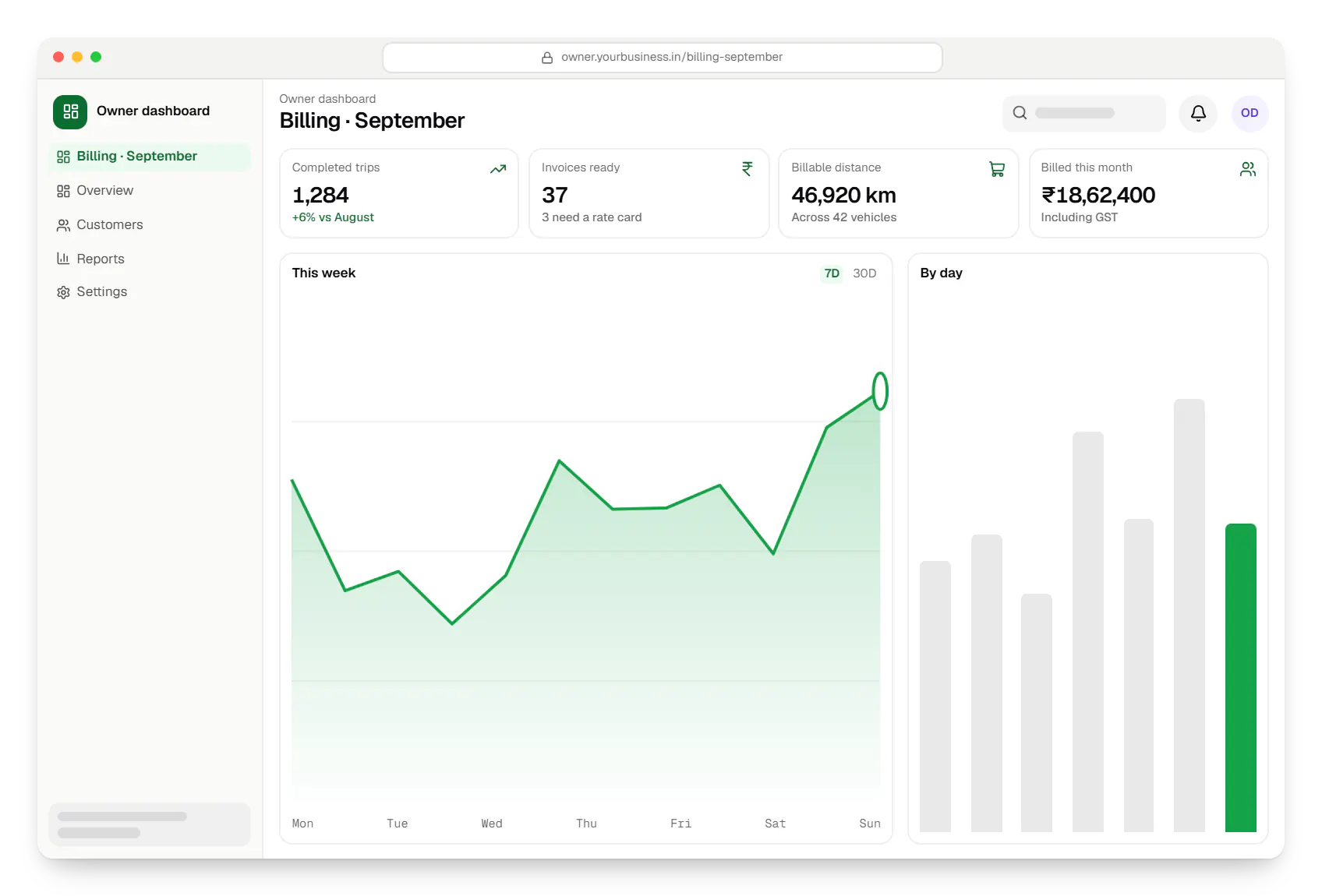Click the Across 42 vehicles text
The width and height of the screenshot is (1322, 896).
[843, 217]
